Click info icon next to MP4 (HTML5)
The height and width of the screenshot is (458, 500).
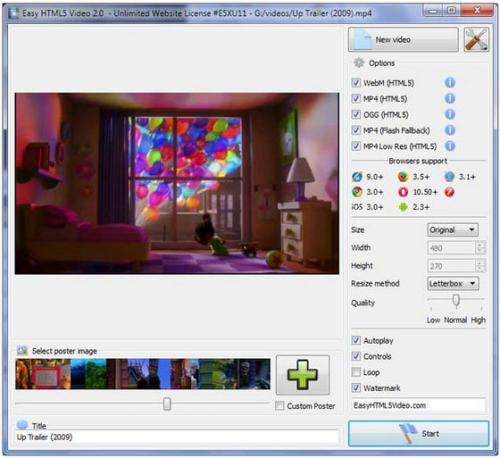pos(450,98)
